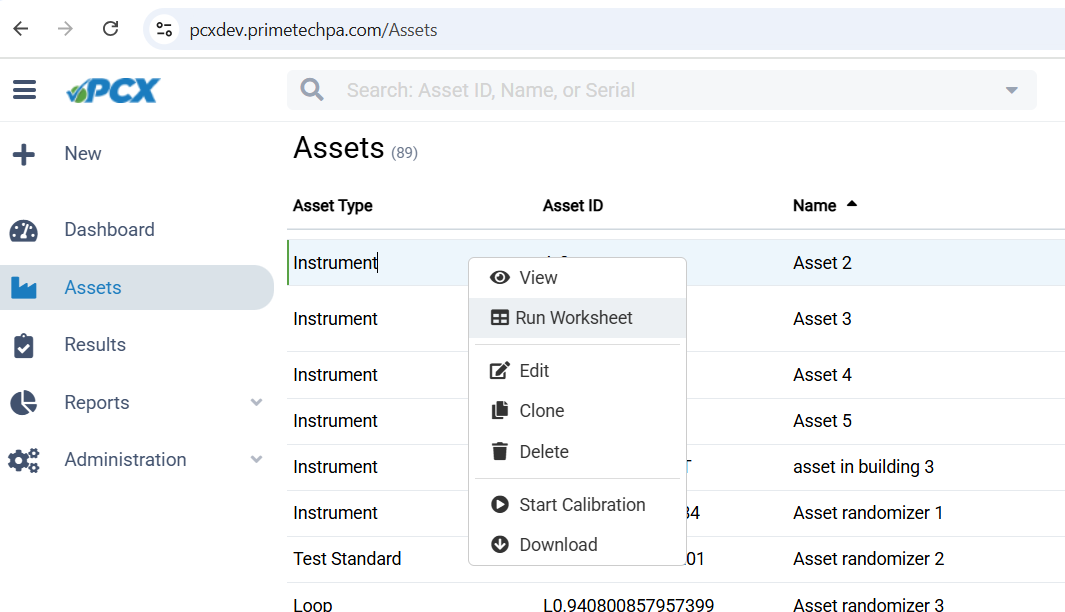
Task: Expand the Reports chevron
Action: [x=256, y=402]
